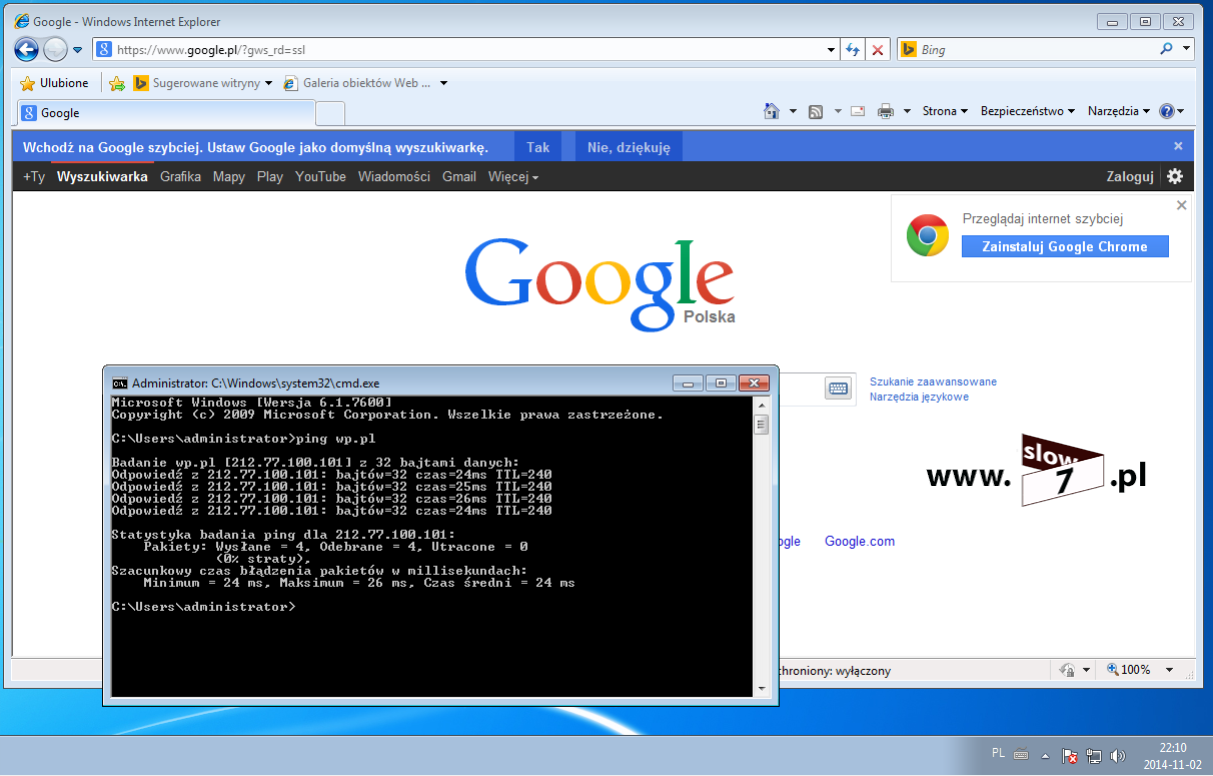The height and width of the screenshot is (776, 1213).
Task: Open a new blank tab
Action: (330, 113)
